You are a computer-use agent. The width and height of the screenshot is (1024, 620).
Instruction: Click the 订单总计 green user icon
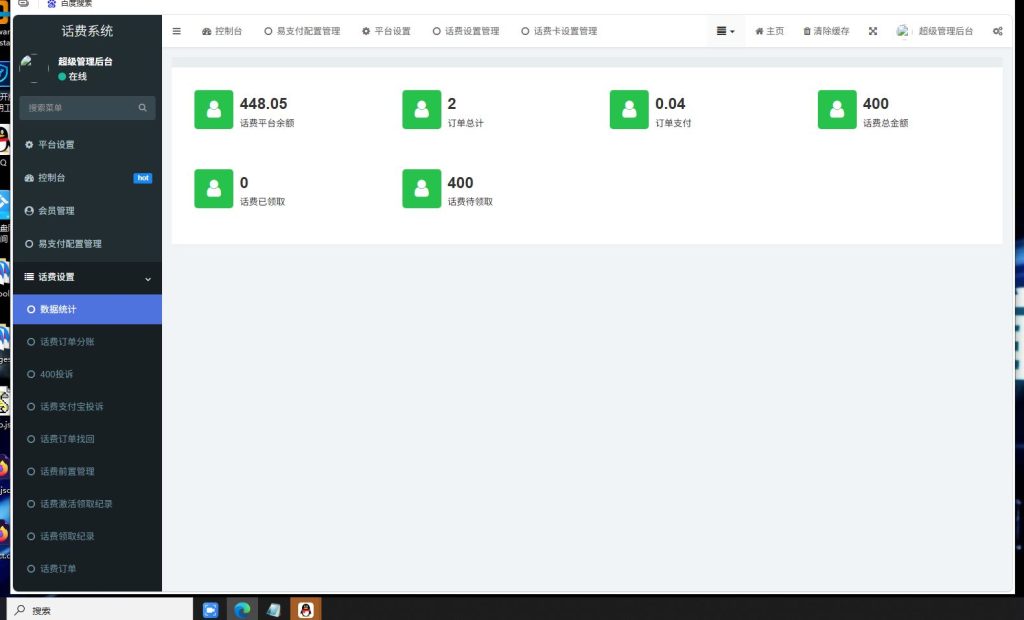tap(422, 109)
